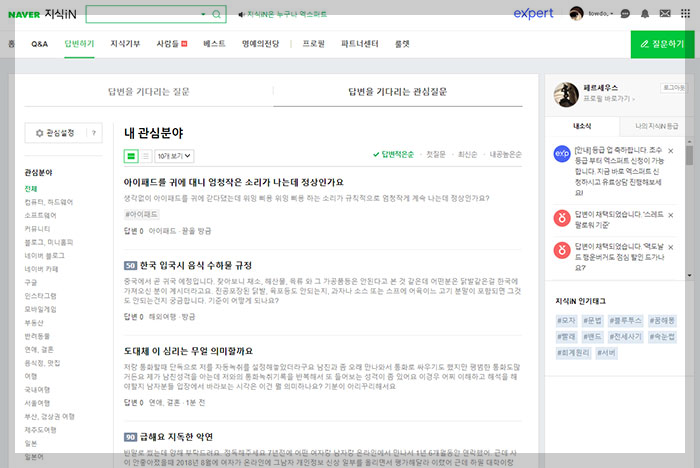Select 소프트웨어 category

41,215
